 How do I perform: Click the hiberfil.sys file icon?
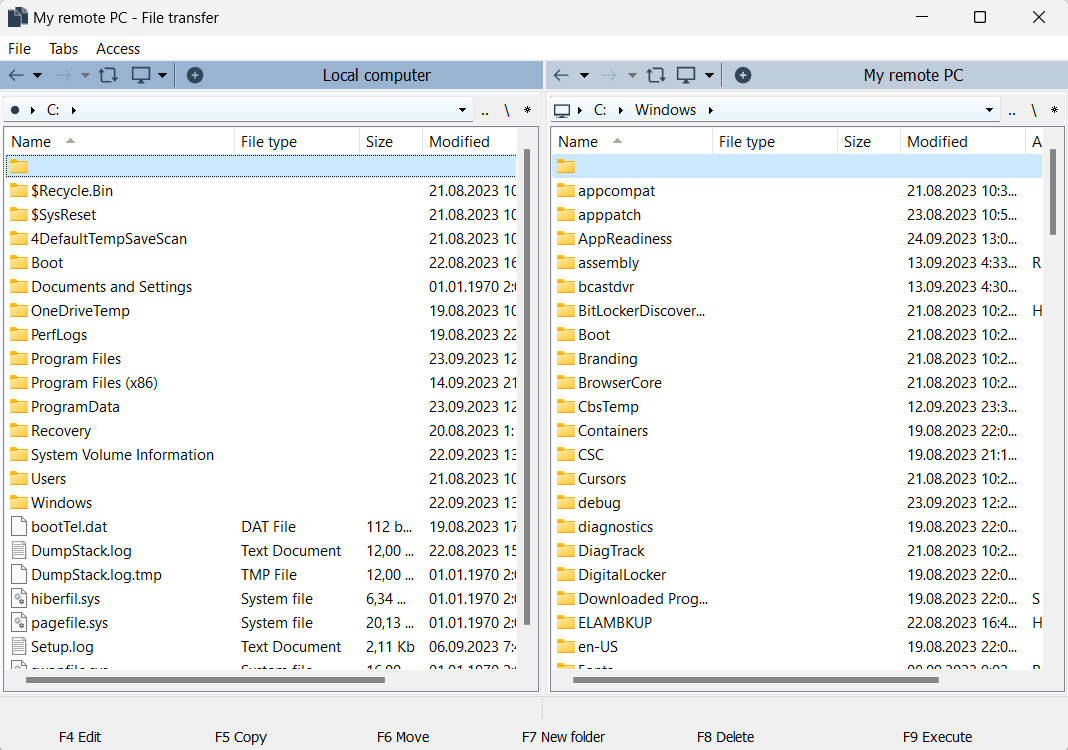pyautogui.click(x=19, y=599)
